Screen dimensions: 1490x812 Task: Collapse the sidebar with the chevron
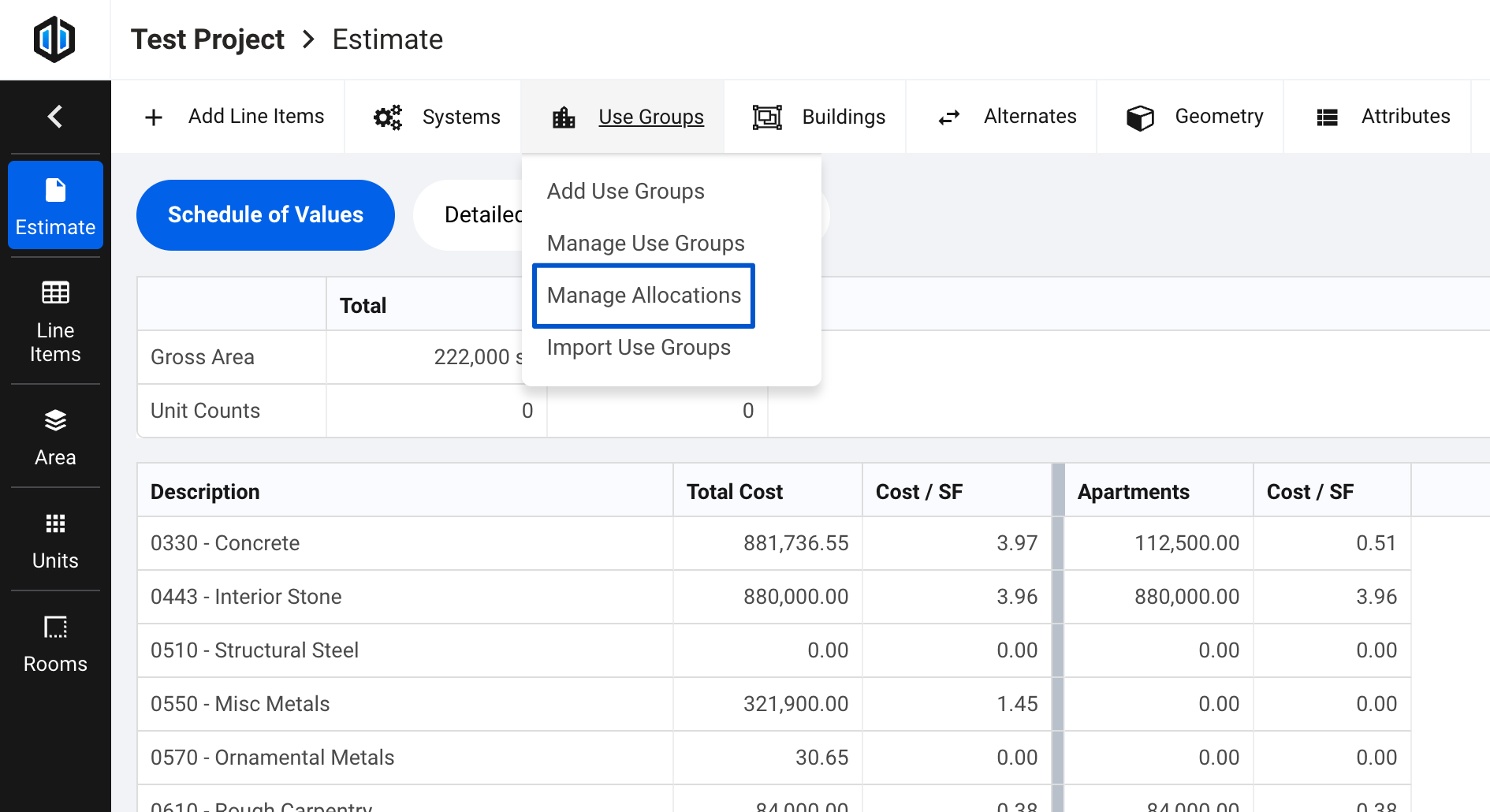click(x=54, y=115)
